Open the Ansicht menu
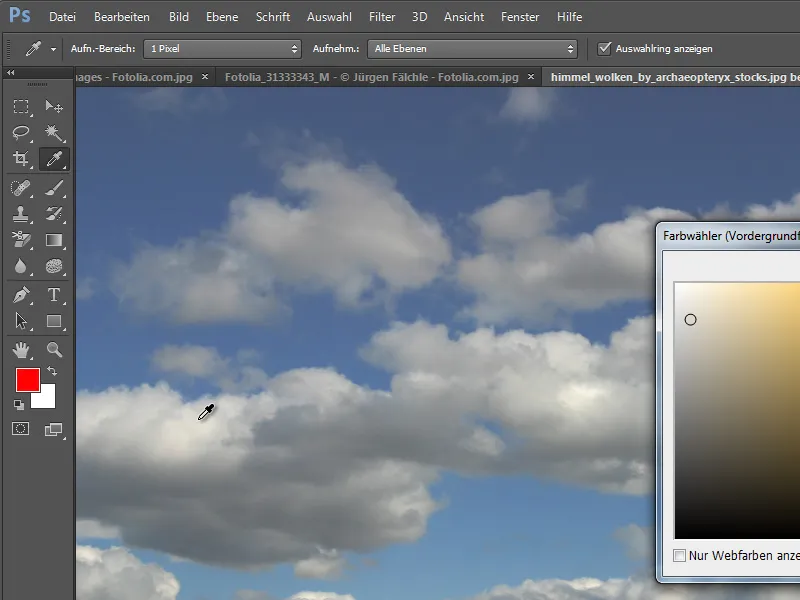 464,17
